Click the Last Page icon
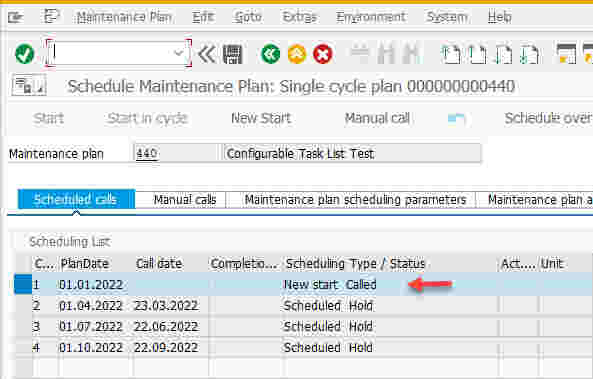This screenshot has width=593, height=379. tap(529, 54)
